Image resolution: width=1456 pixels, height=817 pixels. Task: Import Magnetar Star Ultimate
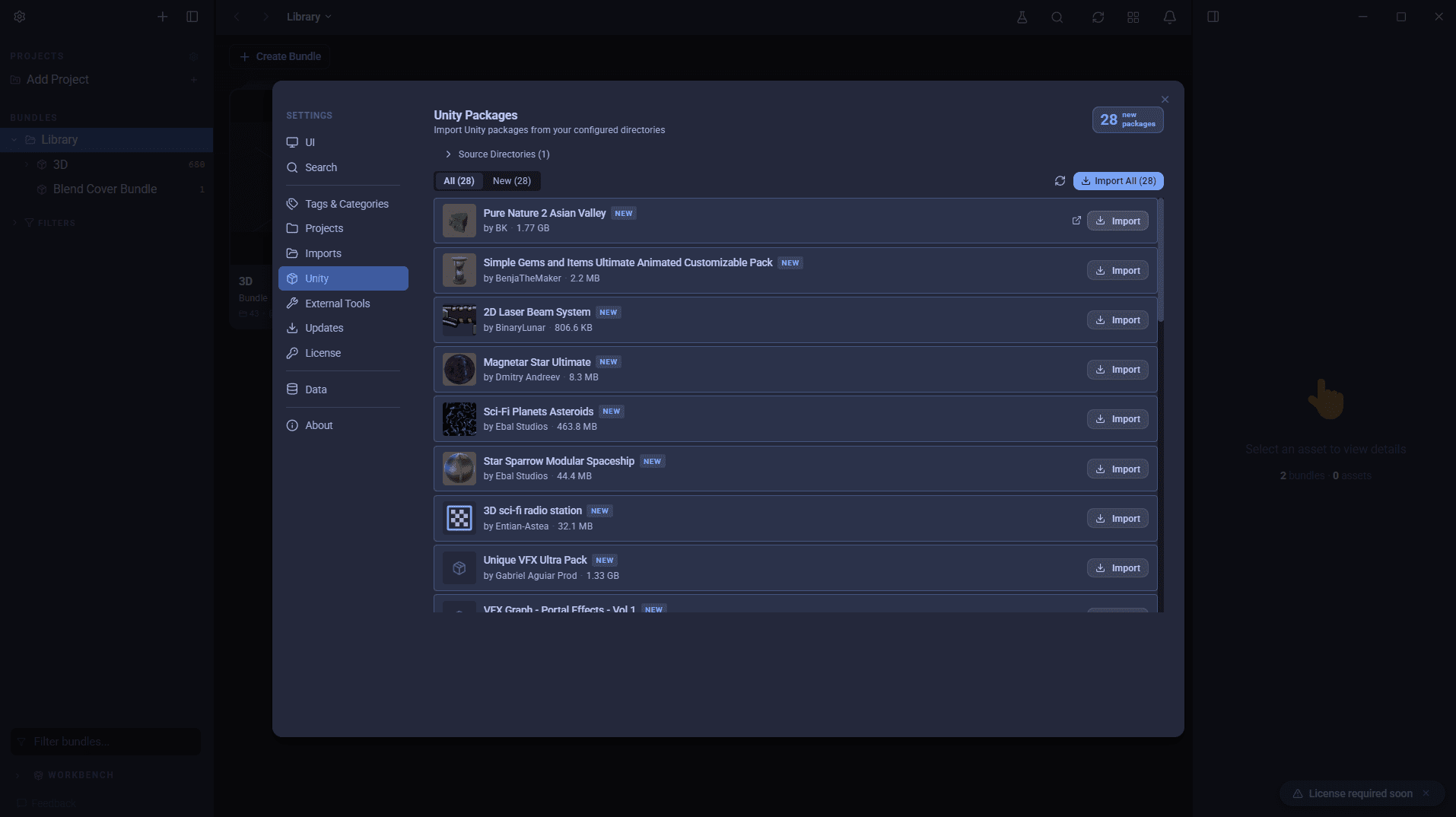(1117, 370)
